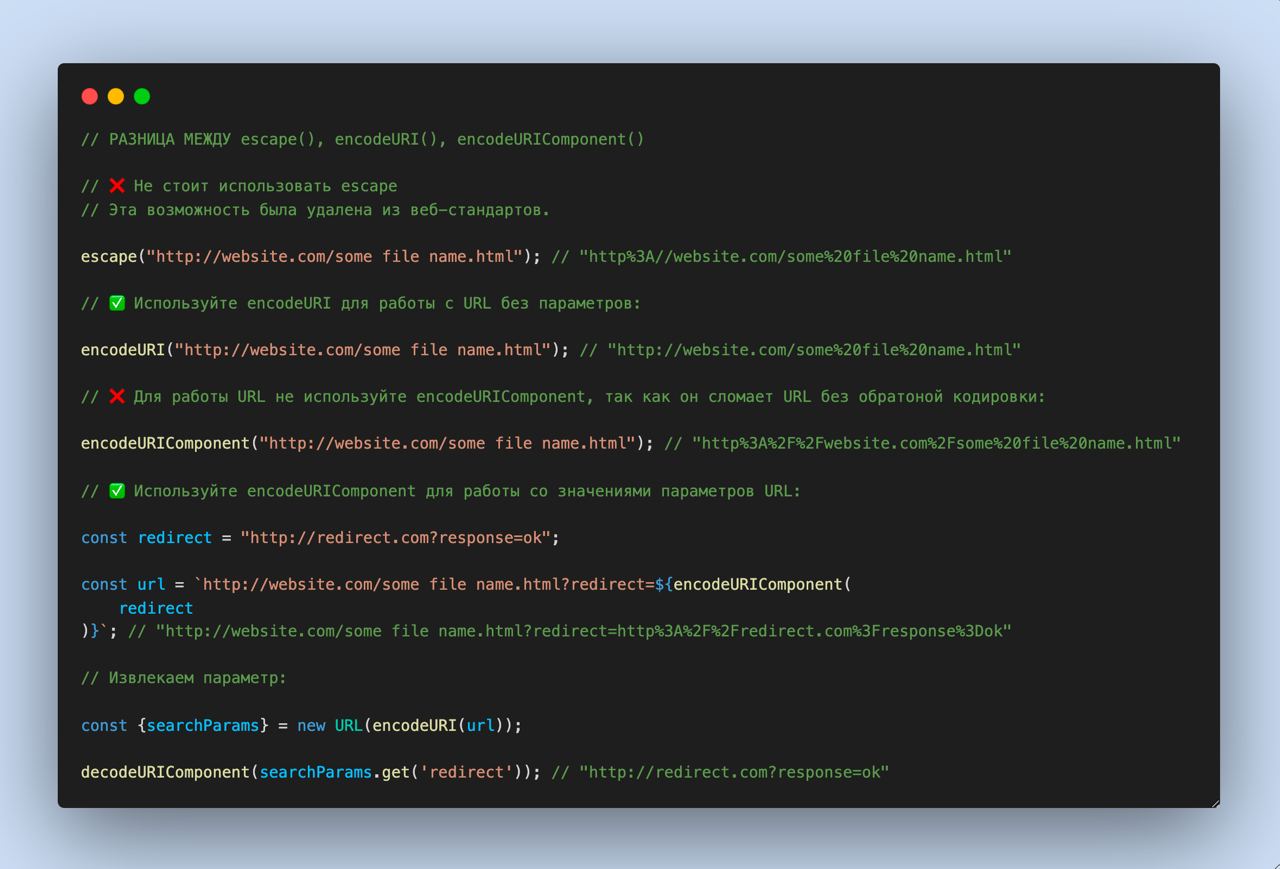
Task: Click the window resize grip corner
Action: pyautogui.click(x=1214, y=802)
